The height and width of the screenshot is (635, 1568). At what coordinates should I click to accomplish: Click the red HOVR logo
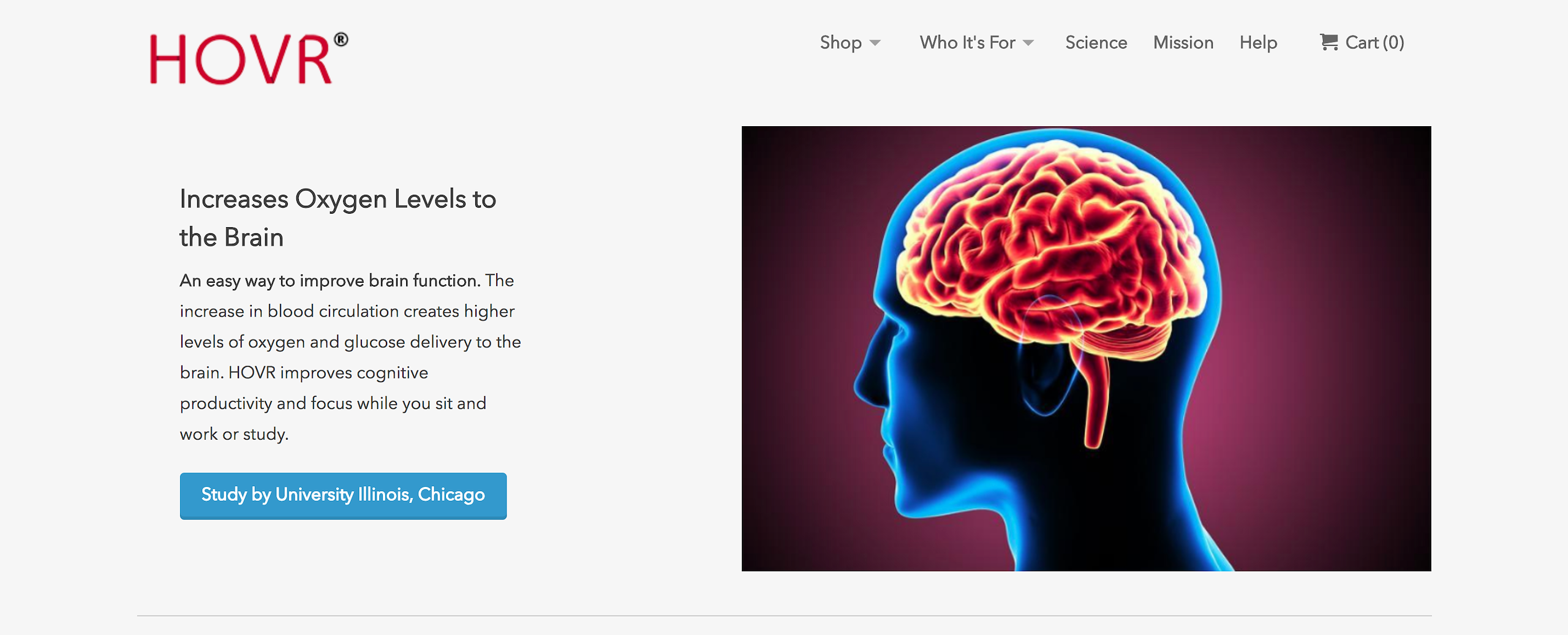tap(249, 58)
